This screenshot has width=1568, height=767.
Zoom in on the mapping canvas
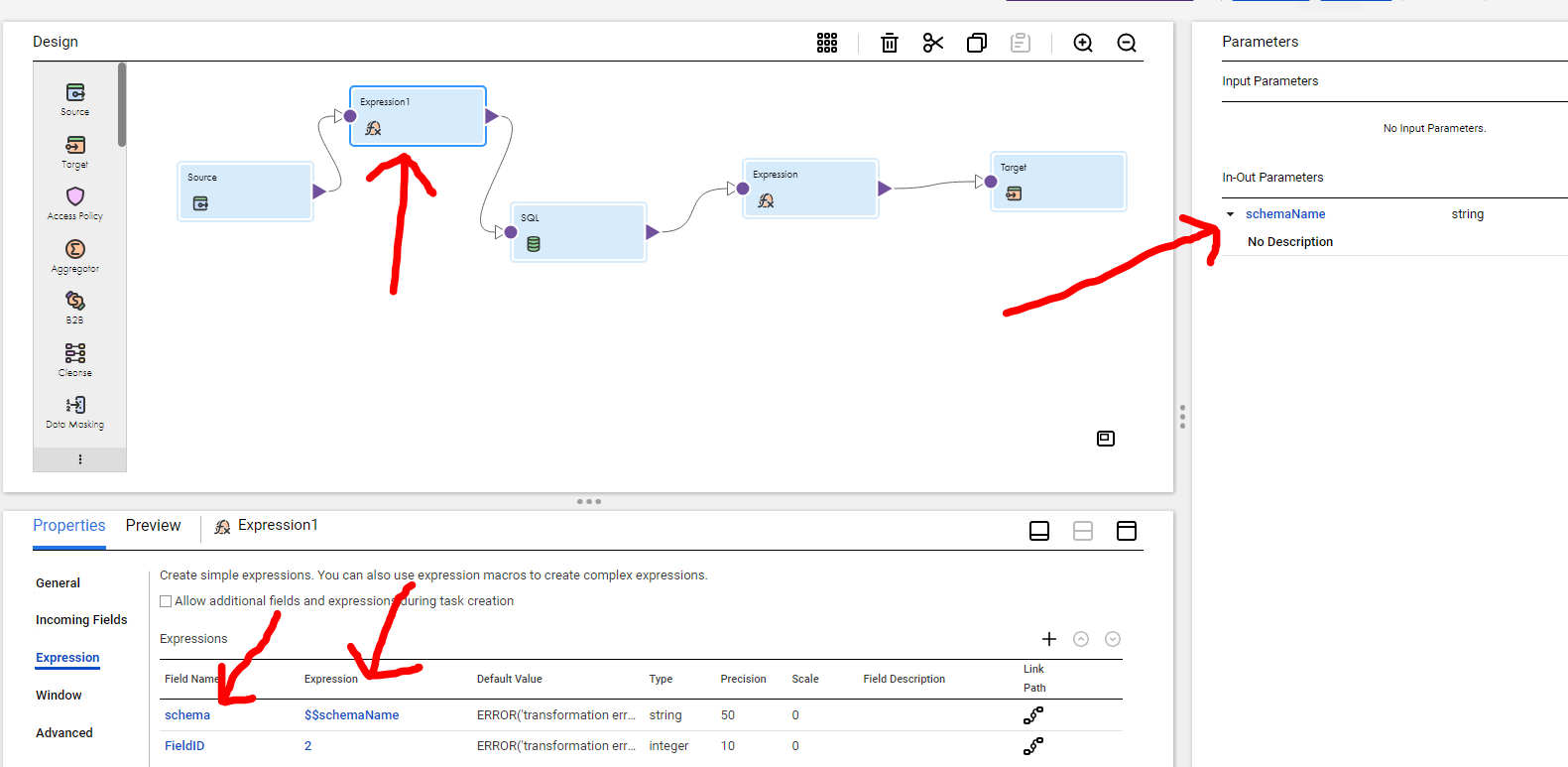1083,43
